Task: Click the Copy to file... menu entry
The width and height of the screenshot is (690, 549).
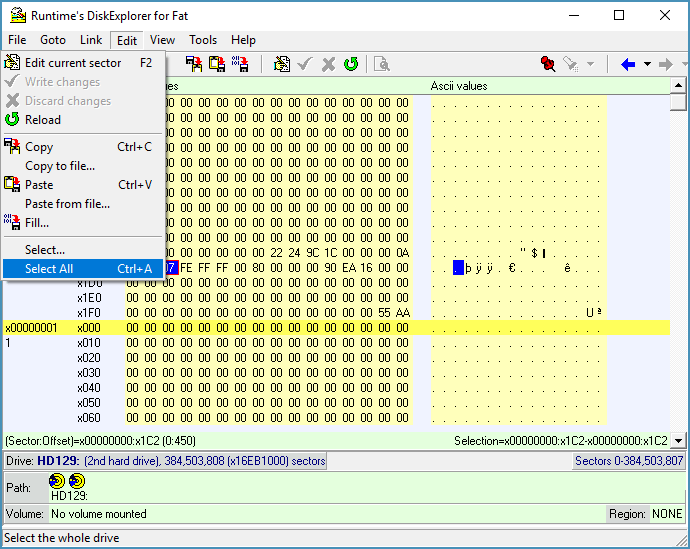Action: point(60,166)
